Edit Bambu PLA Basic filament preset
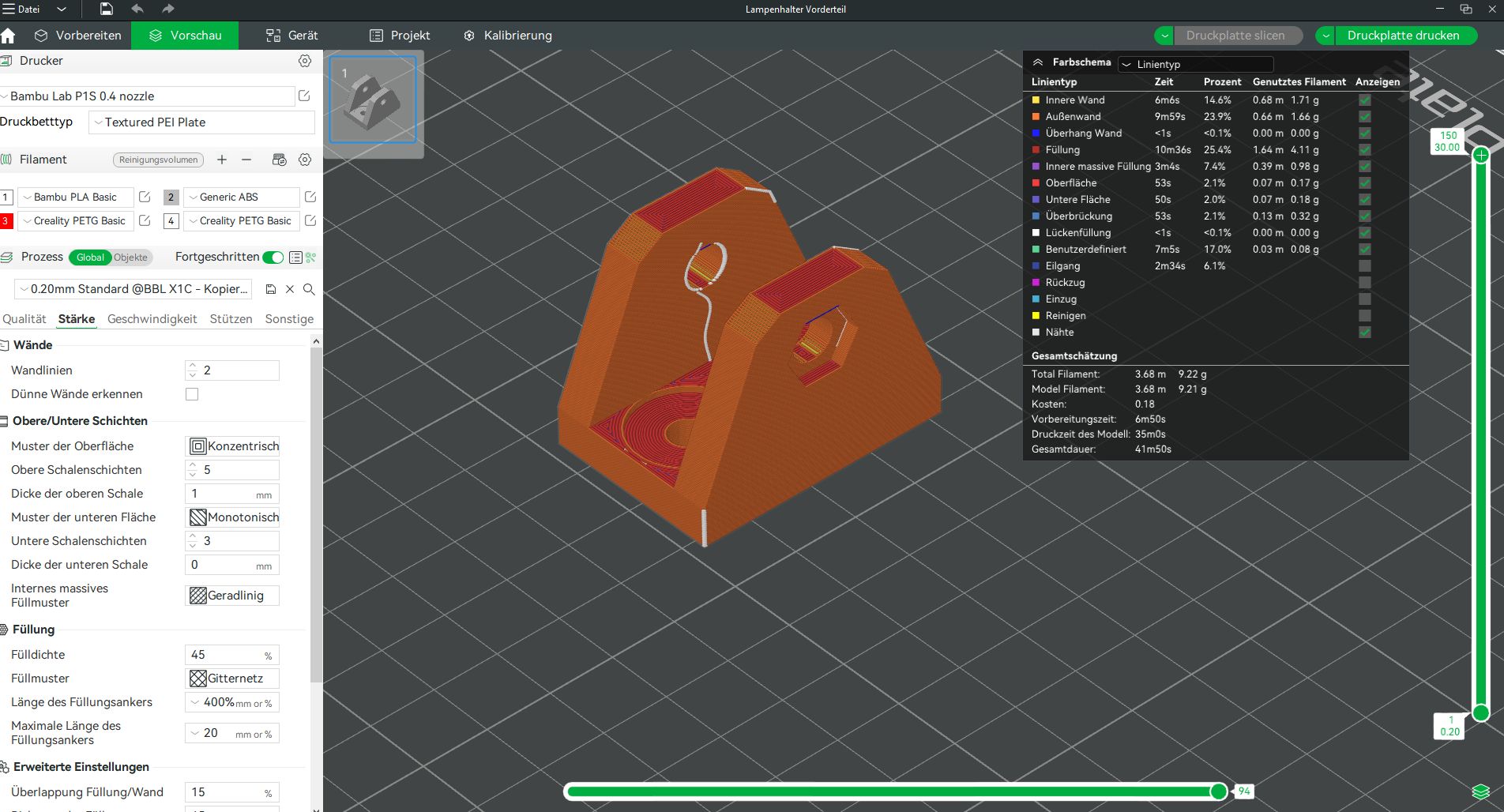 click(145, 197)
